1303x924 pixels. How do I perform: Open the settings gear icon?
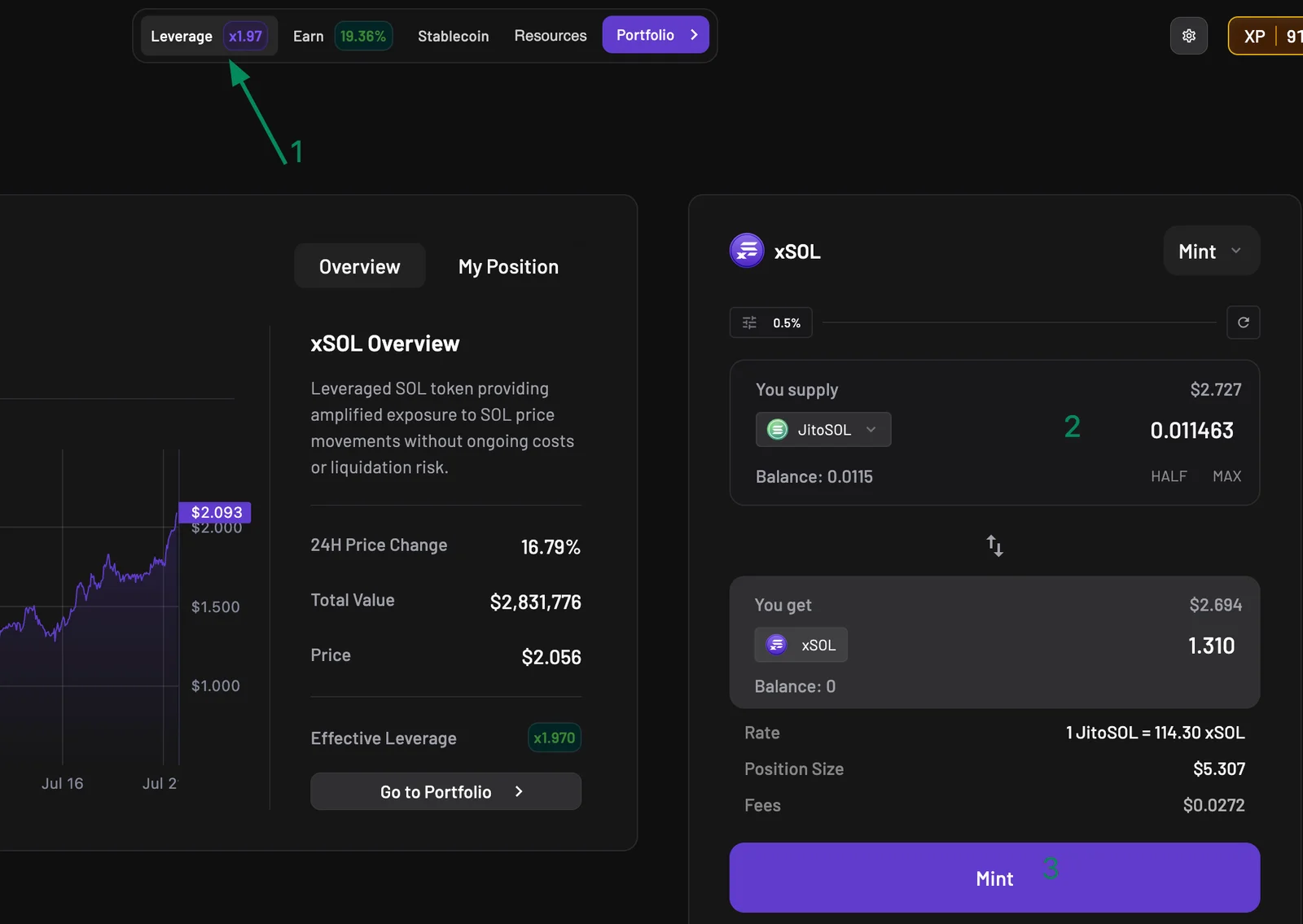(1188, 36)
